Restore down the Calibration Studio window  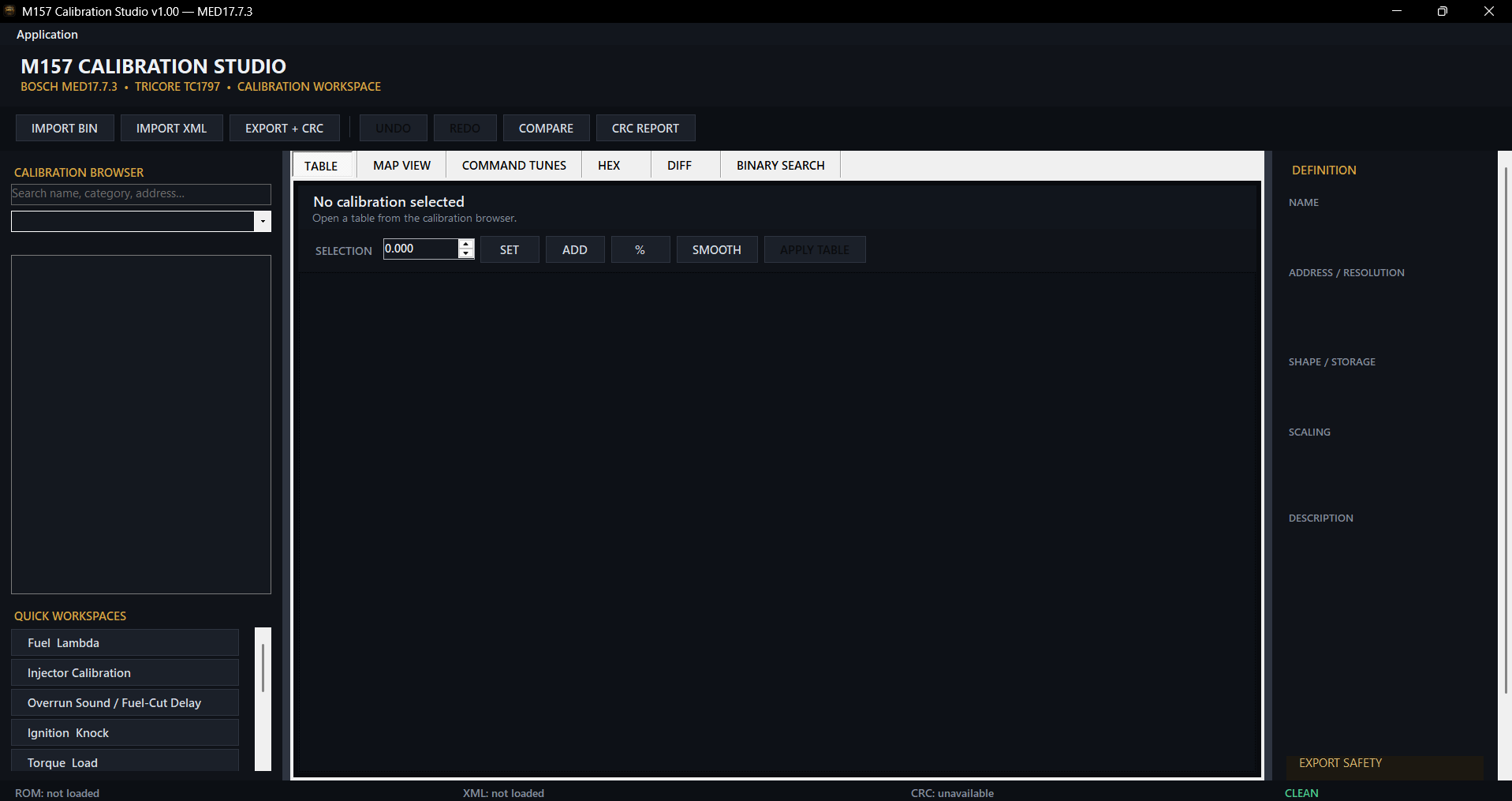point(1443,11)
